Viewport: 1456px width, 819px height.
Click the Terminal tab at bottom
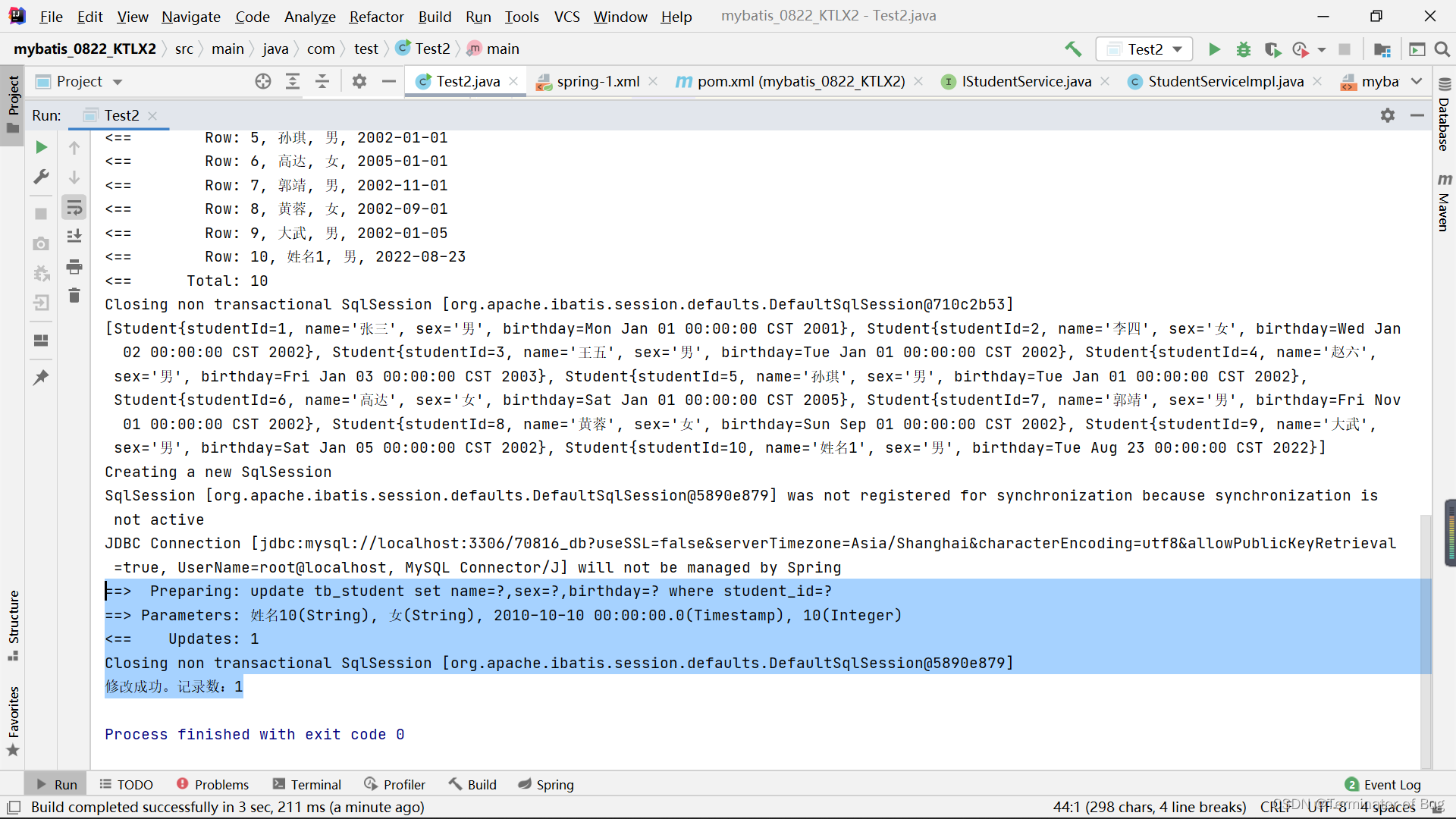pyautogui.click(x=316, y=784)
